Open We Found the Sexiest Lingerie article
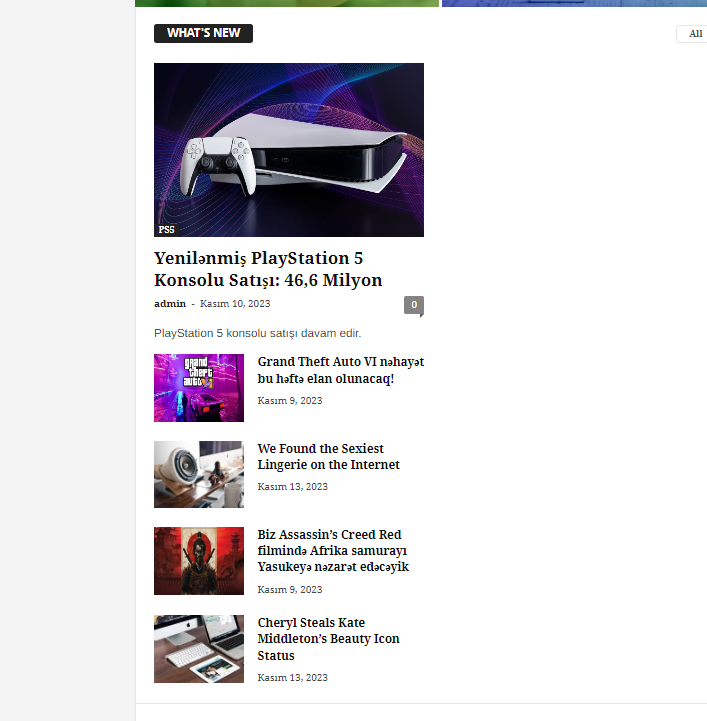Image resolution: width=707 pixels, height=721 pixels. 328,456
